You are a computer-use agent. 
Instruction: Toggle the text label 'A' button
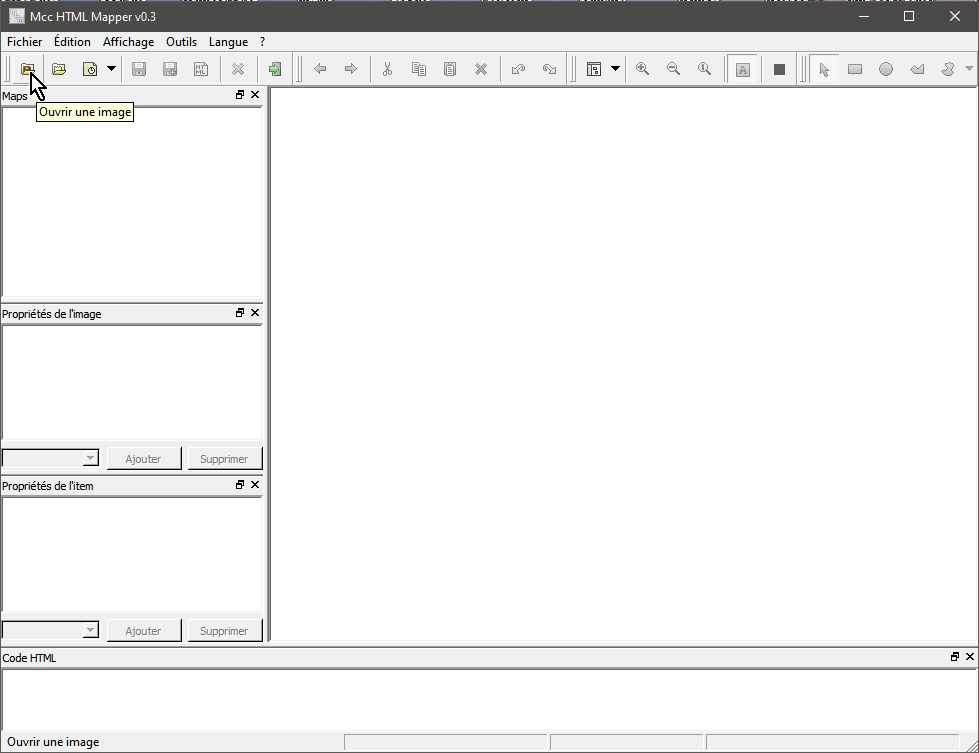(742, 69)
